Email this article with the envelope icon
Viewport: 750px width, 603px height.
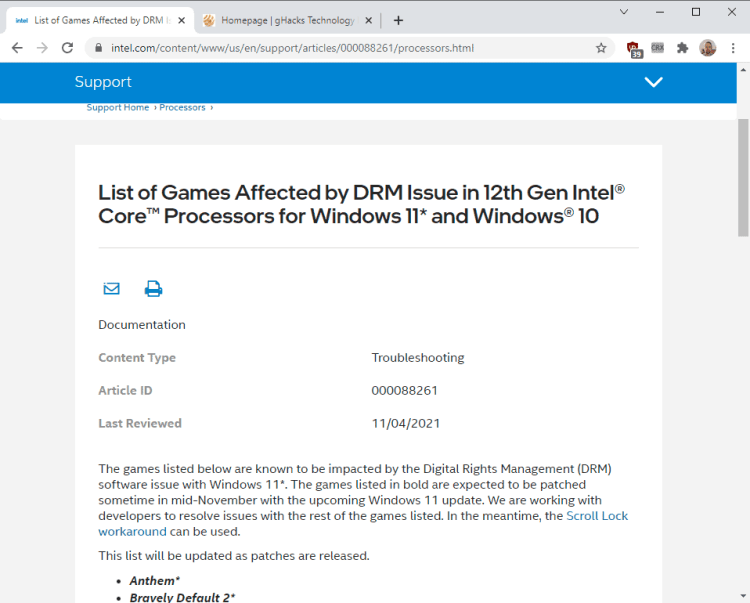(111, 288)
